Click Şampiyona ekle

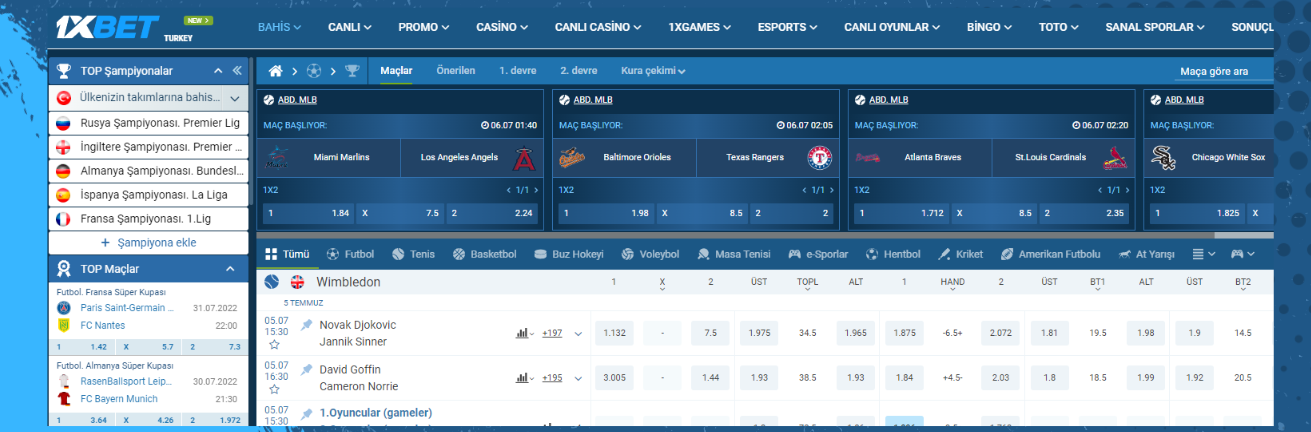(149, 243)
